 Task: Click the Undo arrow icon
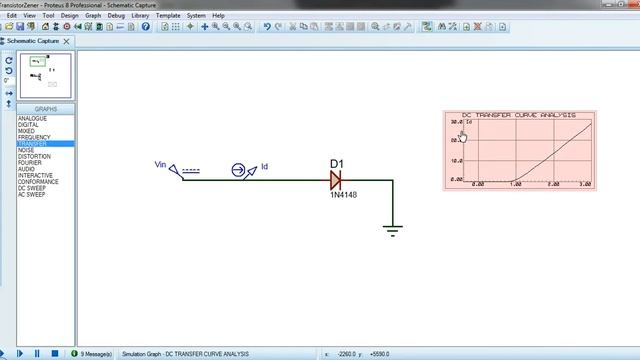267,27
